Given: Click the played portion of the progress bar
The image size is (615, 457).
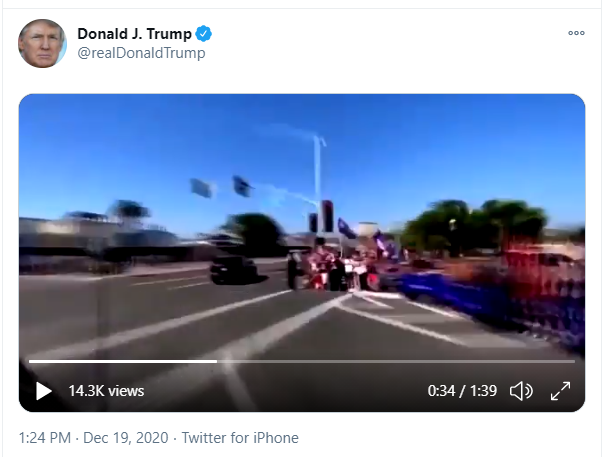Looking at the screenshot, I should pyautogui.click(x=123, y=361).
